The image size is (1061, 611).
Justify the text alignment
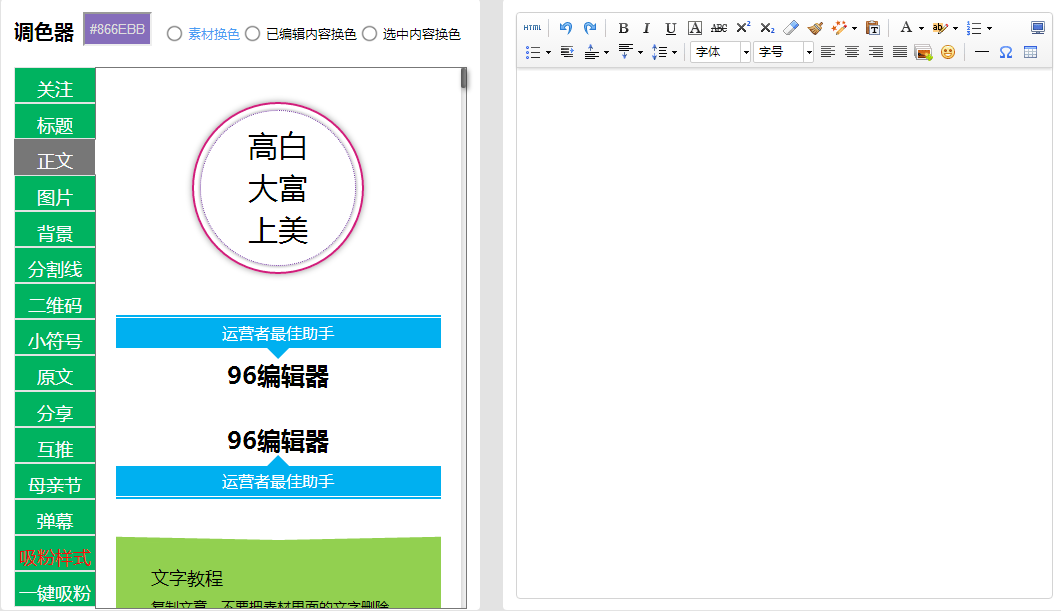(899, 52)
